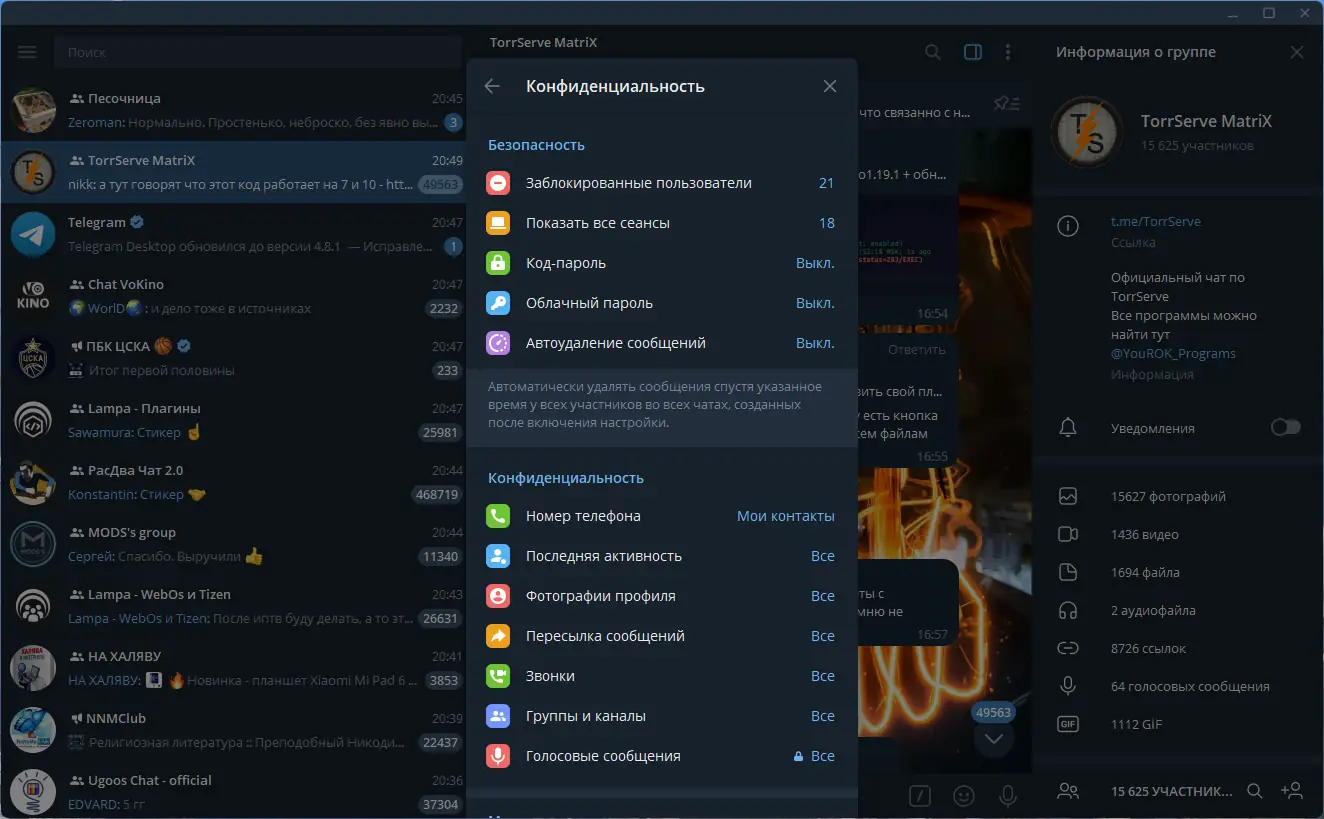Click the video camera icon in group info
Image resolution: width=1324 pixels, height=819 pixels.
click(x=1068, y=534)
